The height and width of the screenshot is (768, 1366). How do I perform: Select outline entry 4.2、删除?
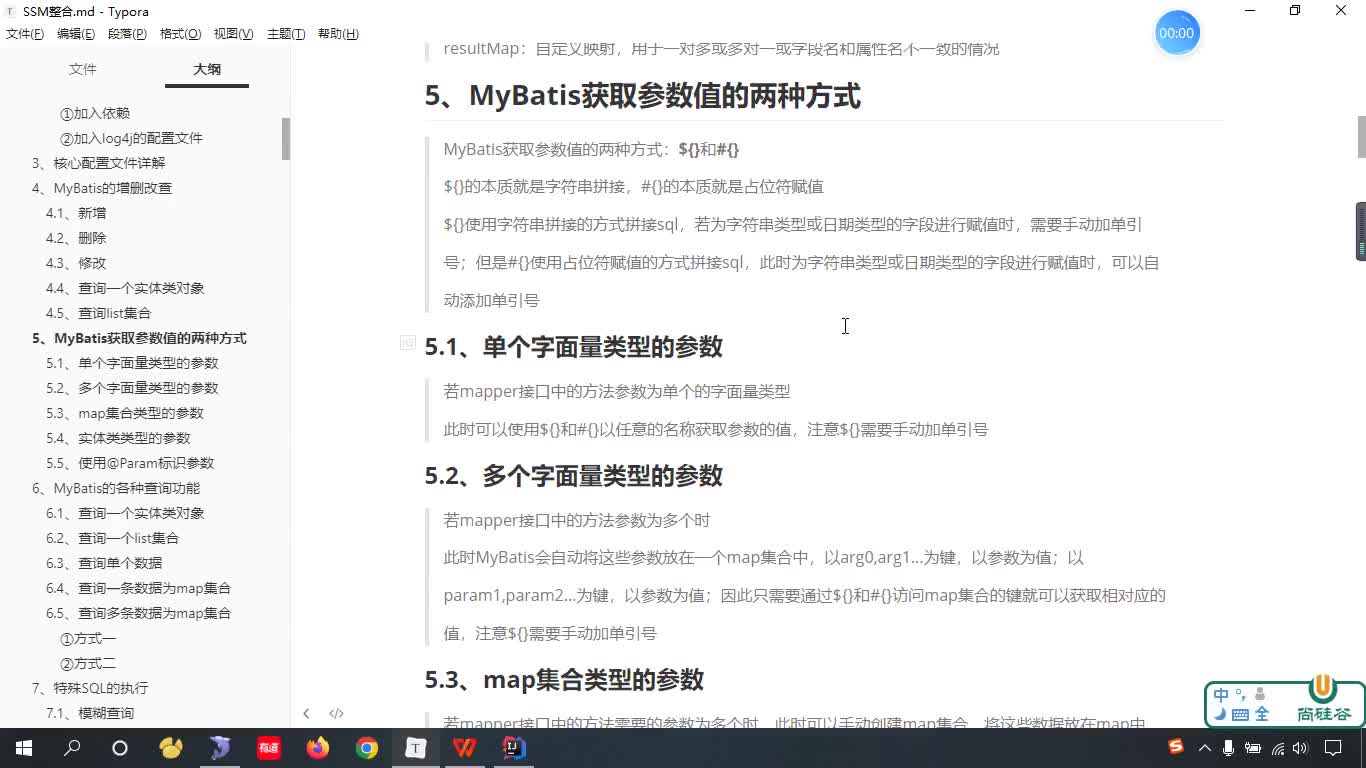coord(76,238)
